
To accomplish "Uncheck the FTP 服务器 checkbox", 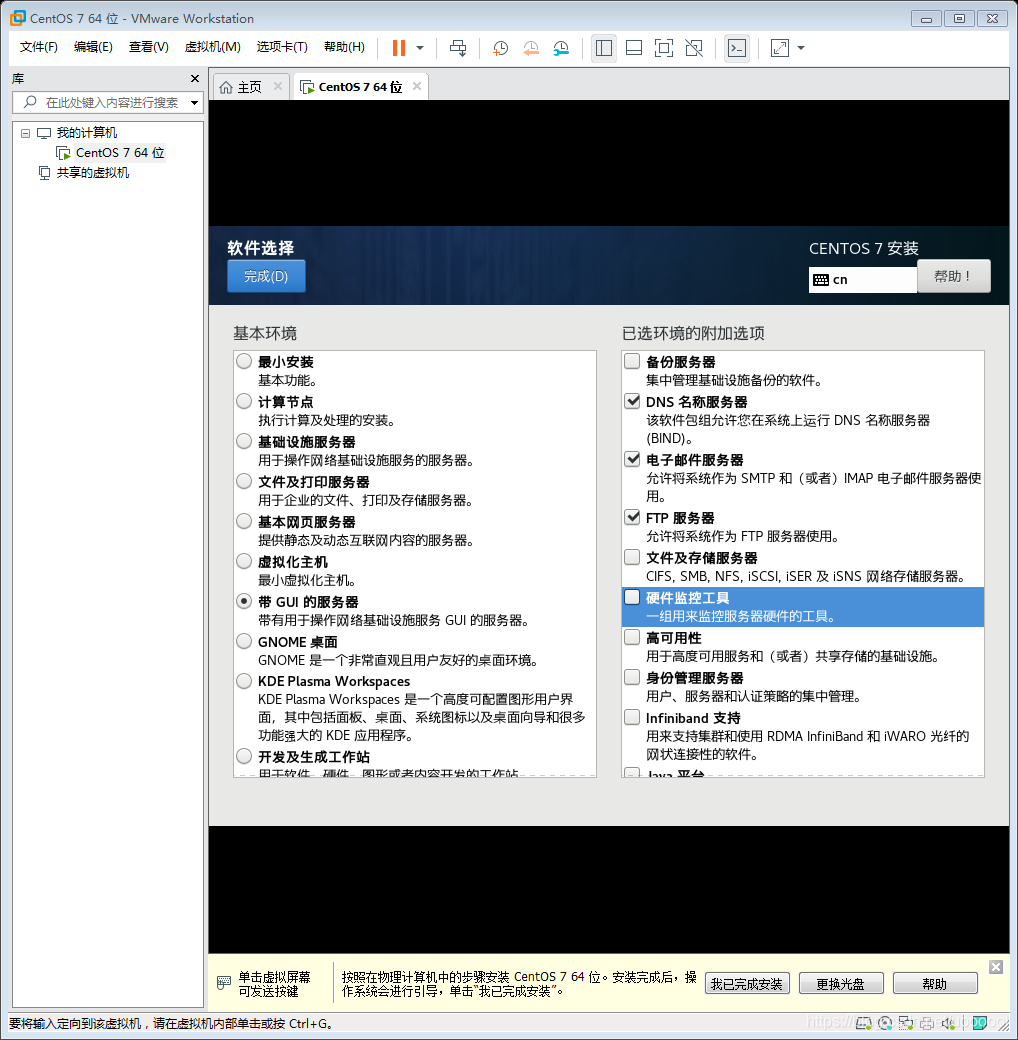I will [x=632, y=517].
